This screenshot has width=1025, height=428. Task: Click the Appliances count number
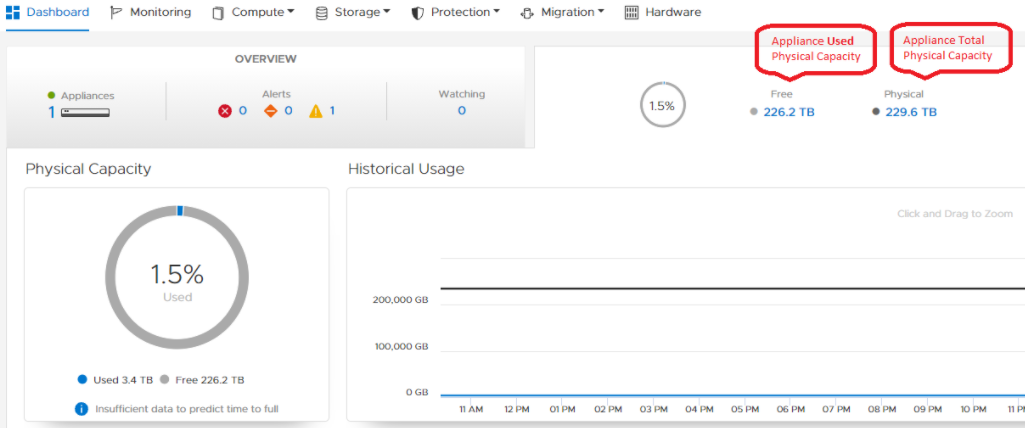(52, 112)
